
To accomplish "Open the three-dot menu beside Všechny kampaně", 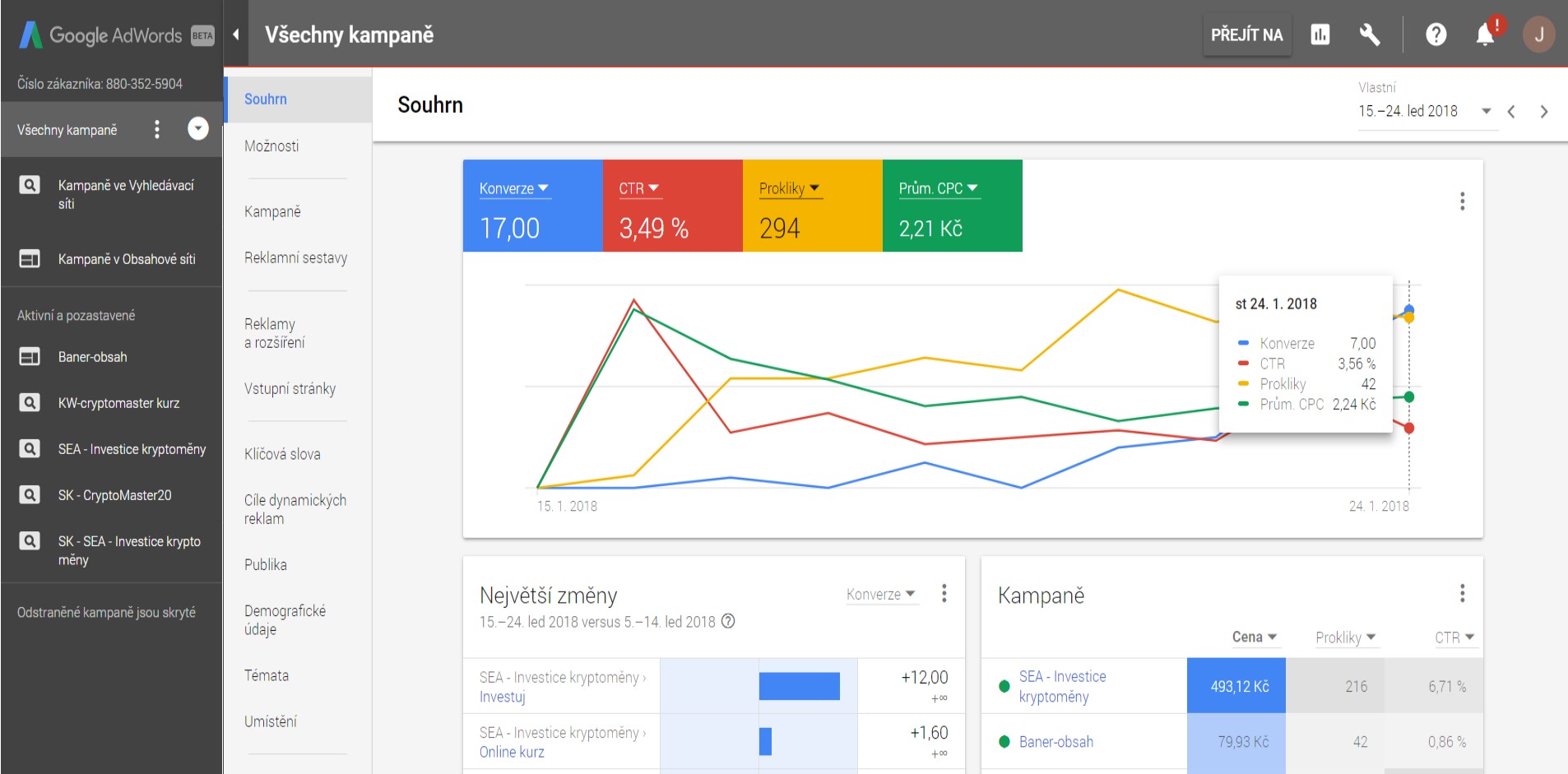I will (x=157, y=129).
